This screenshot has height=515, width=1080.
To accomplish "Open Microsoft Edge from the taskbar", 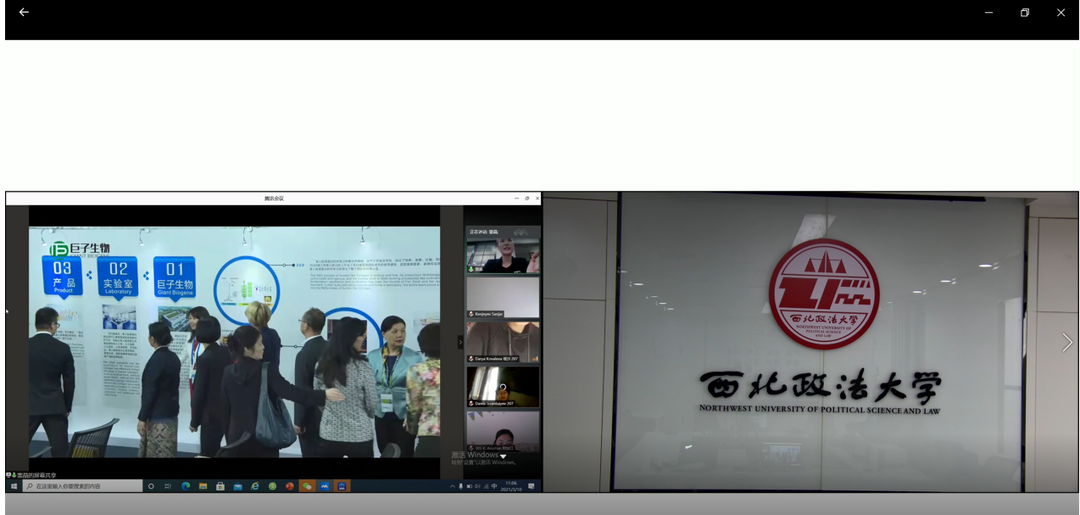I will coord(185,486).
